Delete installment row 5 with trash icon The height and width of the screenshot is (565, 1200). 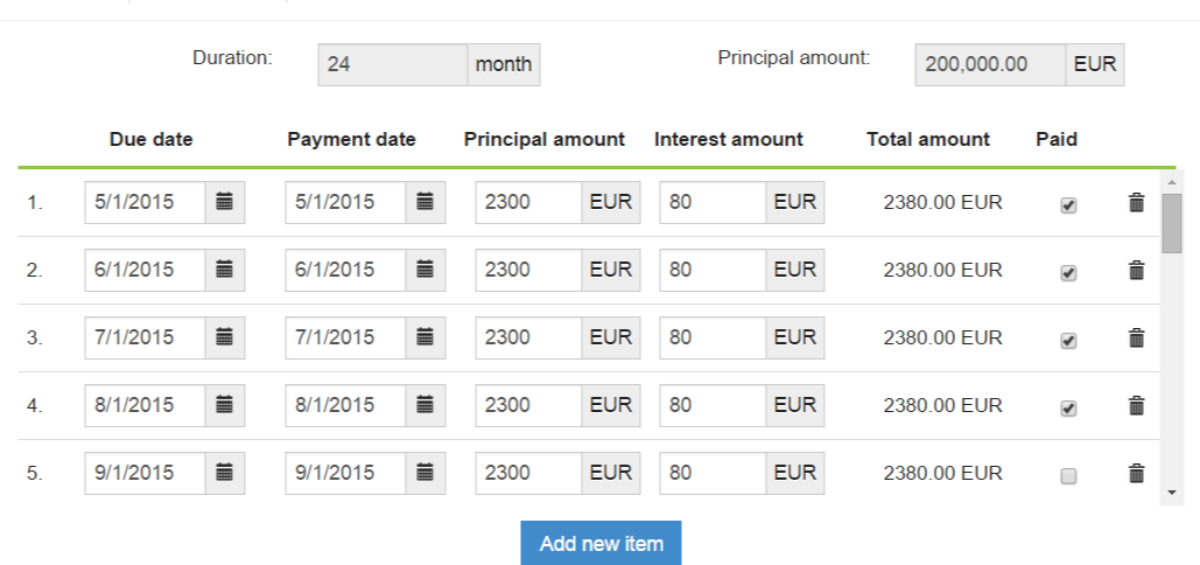pyautogui.click(x=1136, y=474)
